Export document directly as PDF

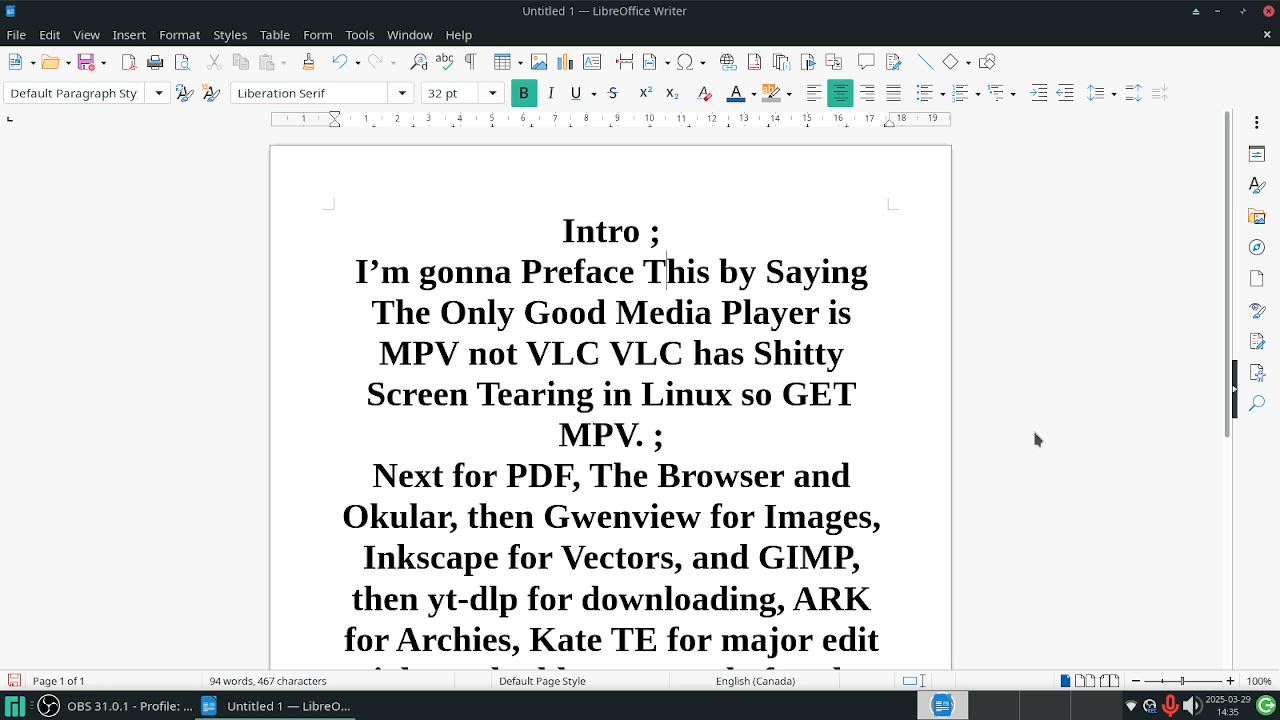click(x=128, y=62)
